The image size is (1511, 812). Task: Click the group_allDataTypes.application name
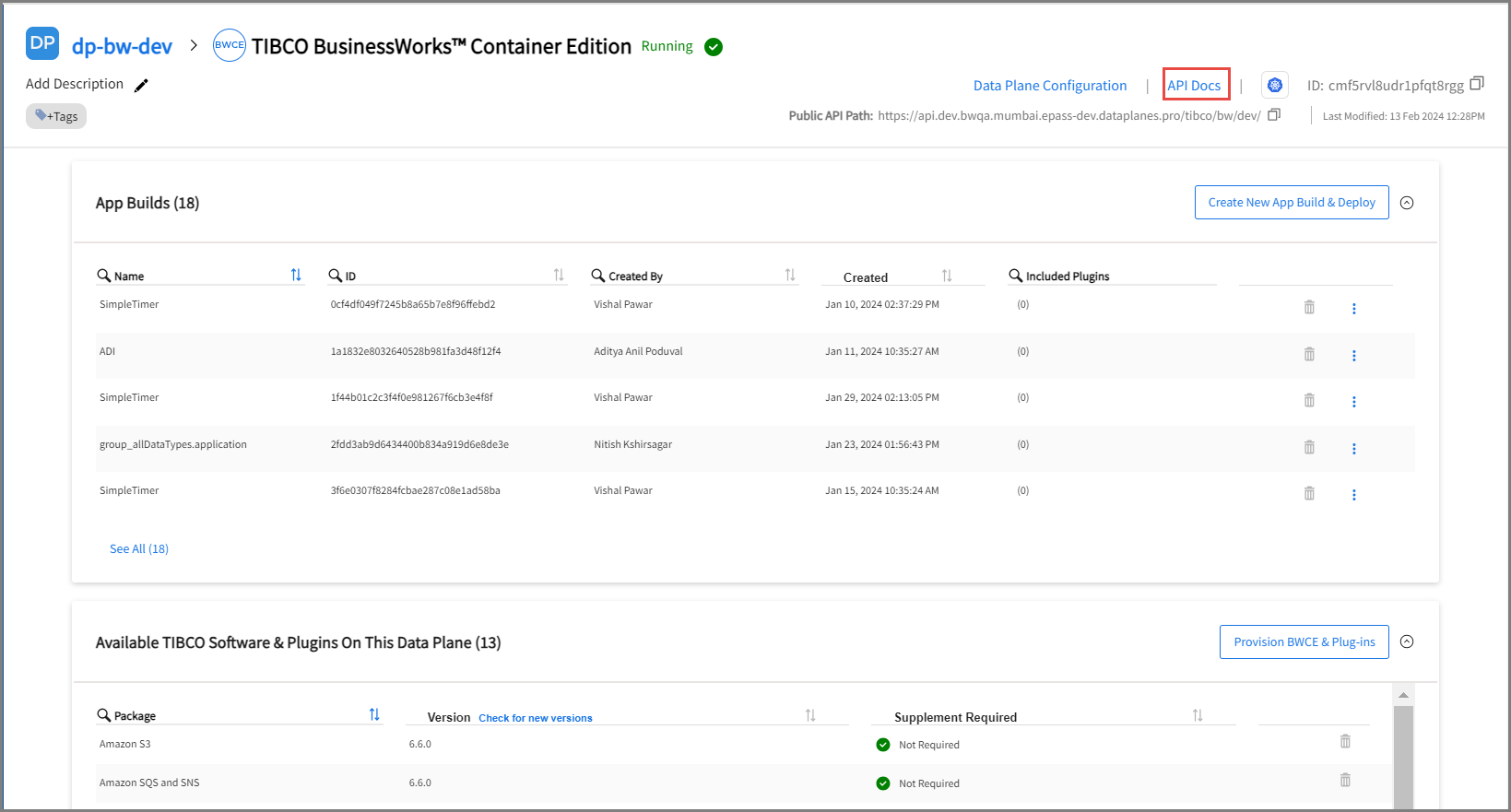(173, 444)
